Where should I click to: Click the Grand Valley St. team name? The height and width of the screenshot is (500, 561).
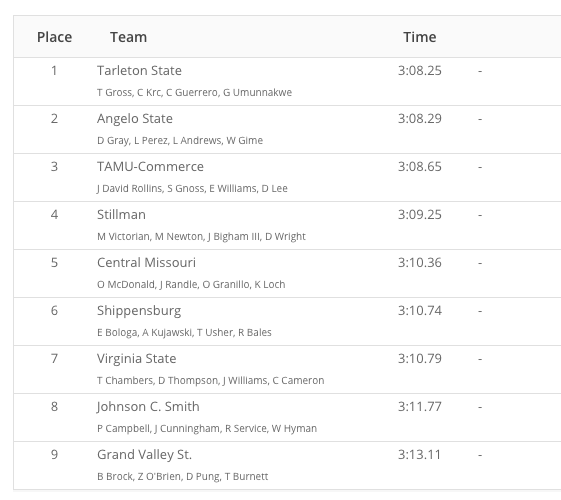(145, 454)
